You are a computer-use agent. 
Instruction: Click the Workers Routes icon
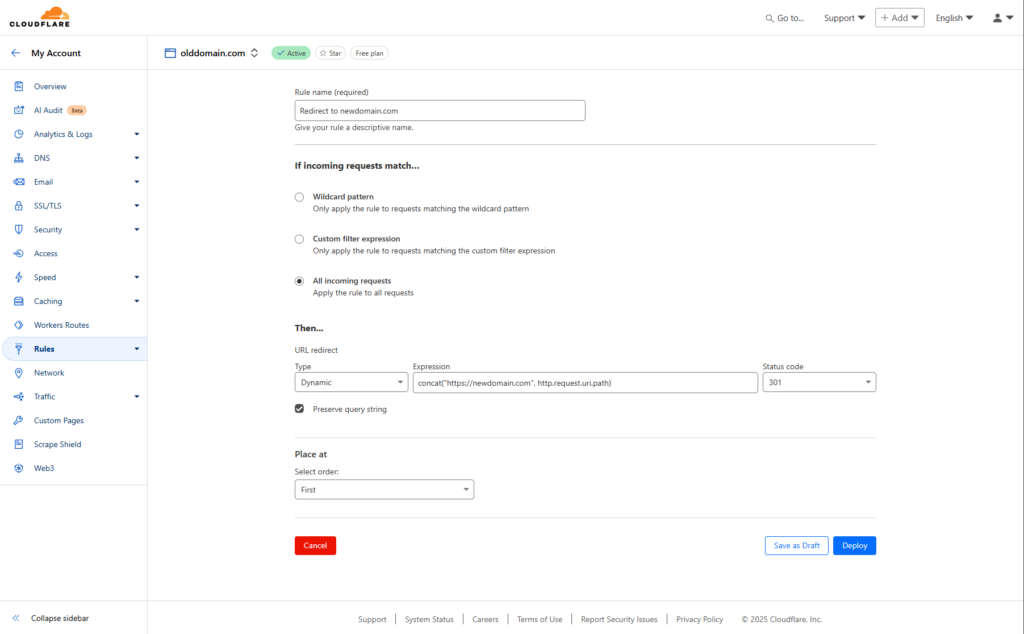tap(19, 325)
